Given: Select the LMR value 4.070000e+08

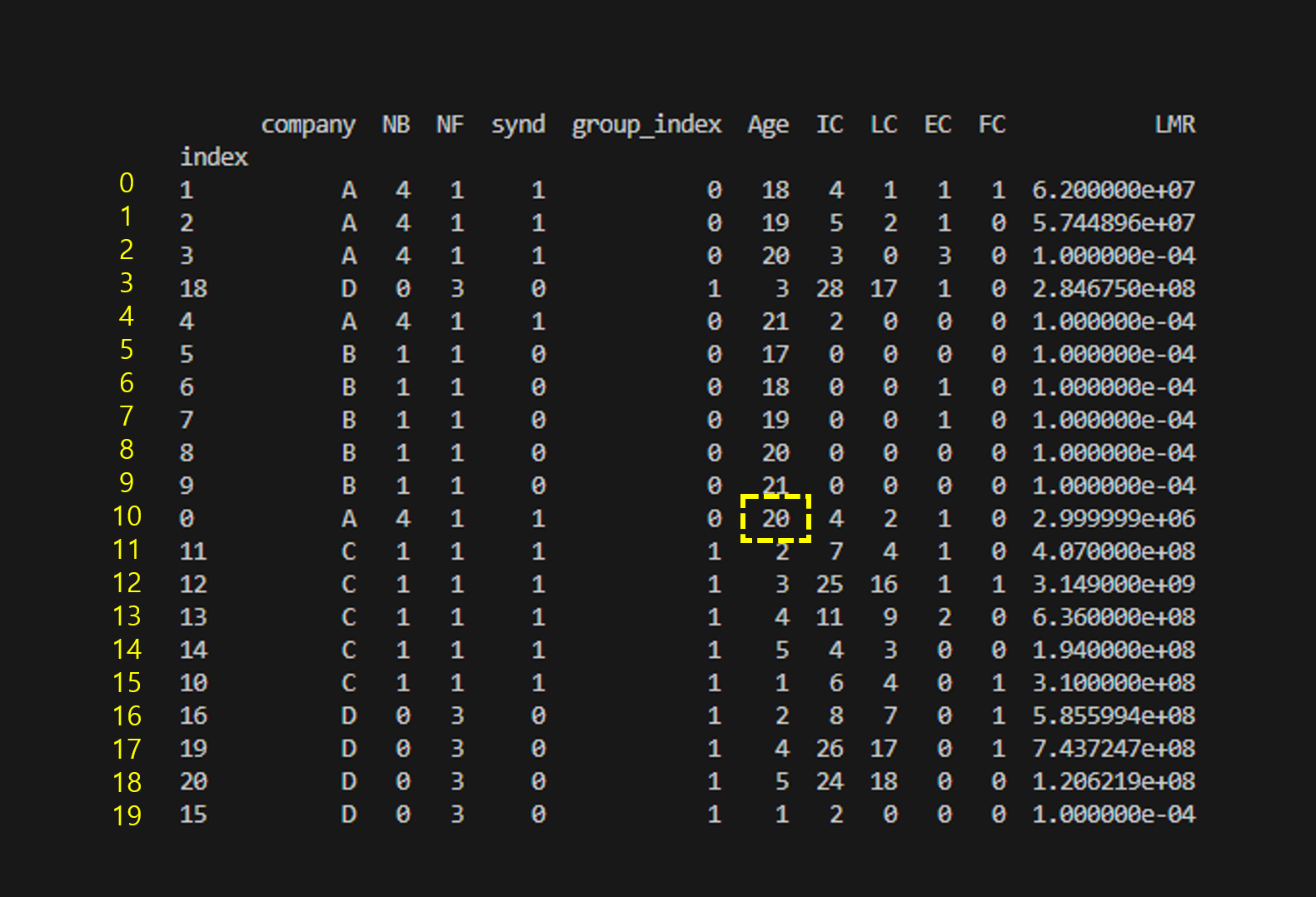Looking at the screenshot, I should (1114, 551).
